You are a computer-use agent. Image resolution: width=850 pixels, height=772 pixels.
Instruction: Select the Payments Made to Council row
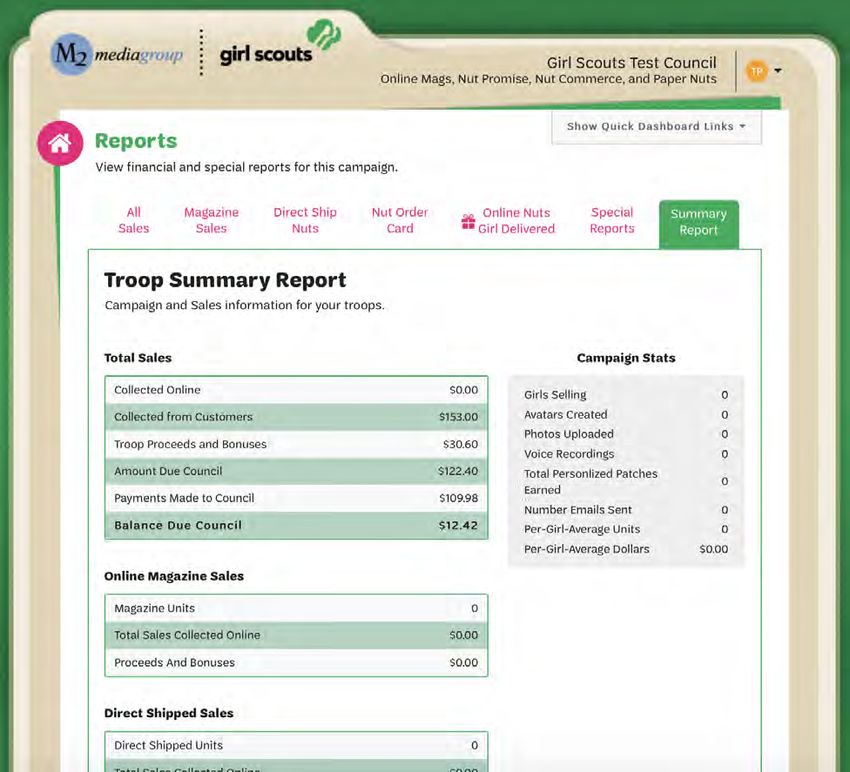(x=296, y=498)
